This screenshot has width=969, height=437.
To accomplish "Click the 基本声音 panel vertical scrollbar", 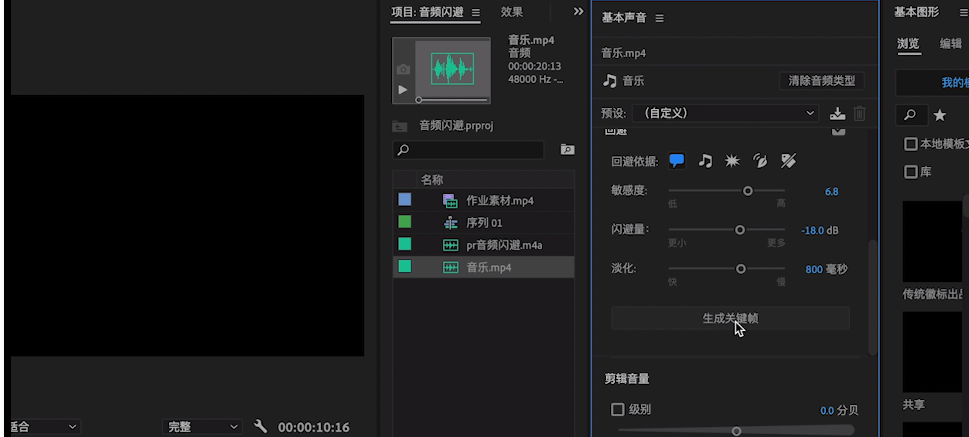I will coord(873,298).
